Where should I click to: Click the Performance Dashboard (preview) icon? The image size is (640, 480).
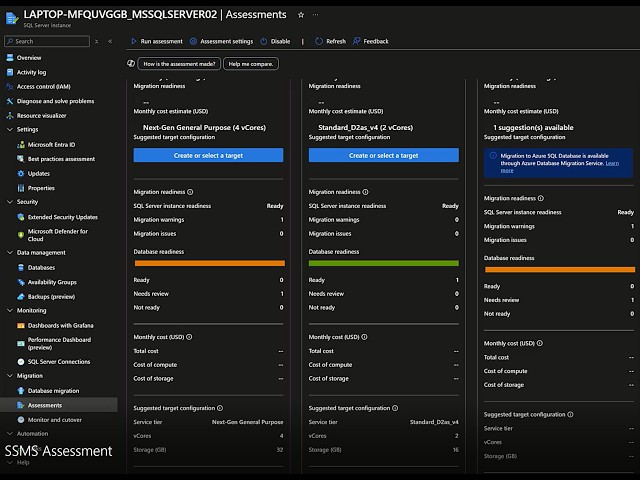click(x=21, y=343)
